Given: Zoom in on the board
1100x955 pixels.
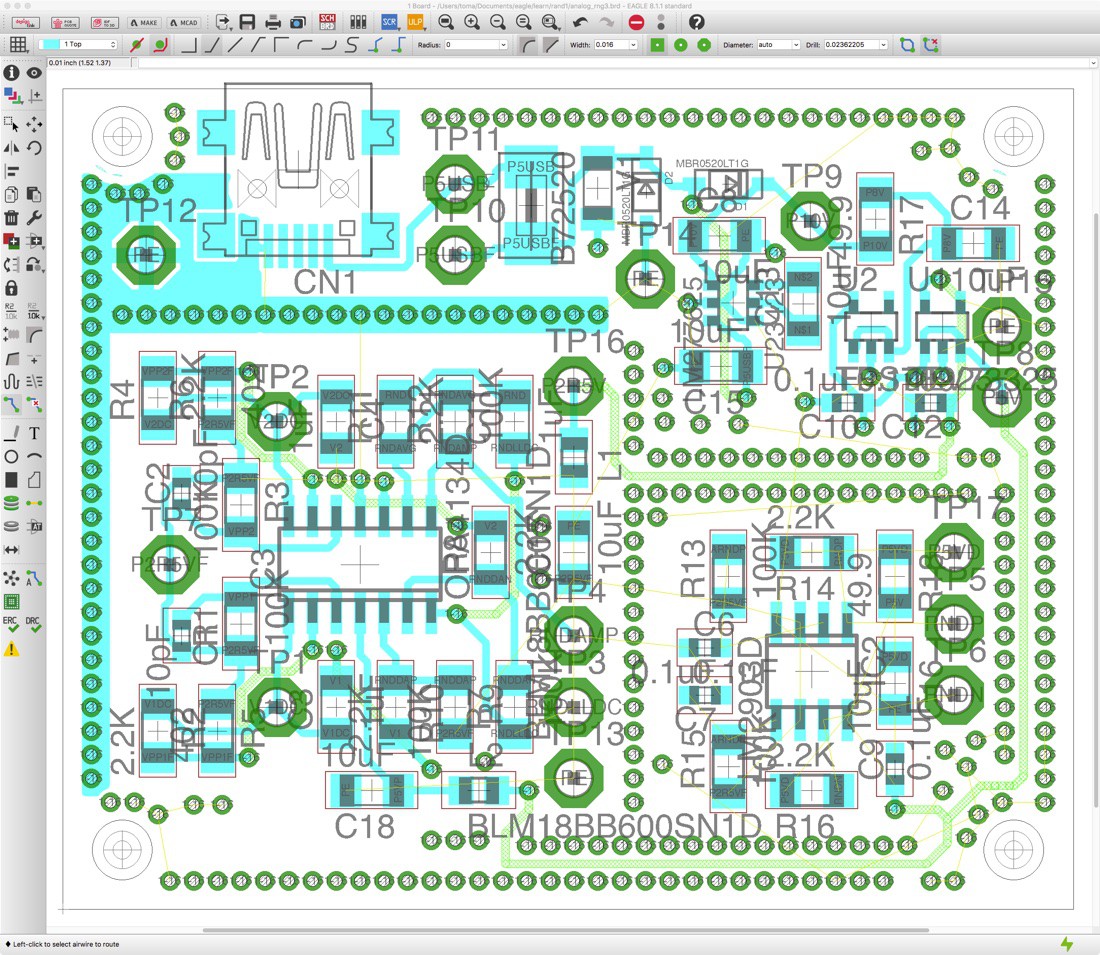Looking at the screenshot, I should (x=472, y=22).
